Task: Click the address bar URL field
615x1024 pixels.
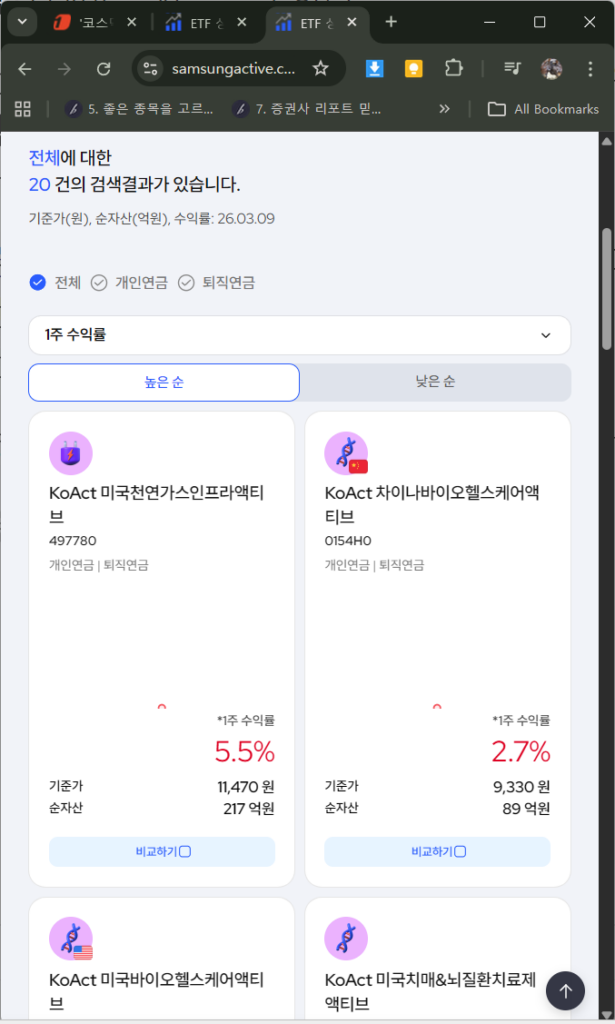Action: click(233, 68)
